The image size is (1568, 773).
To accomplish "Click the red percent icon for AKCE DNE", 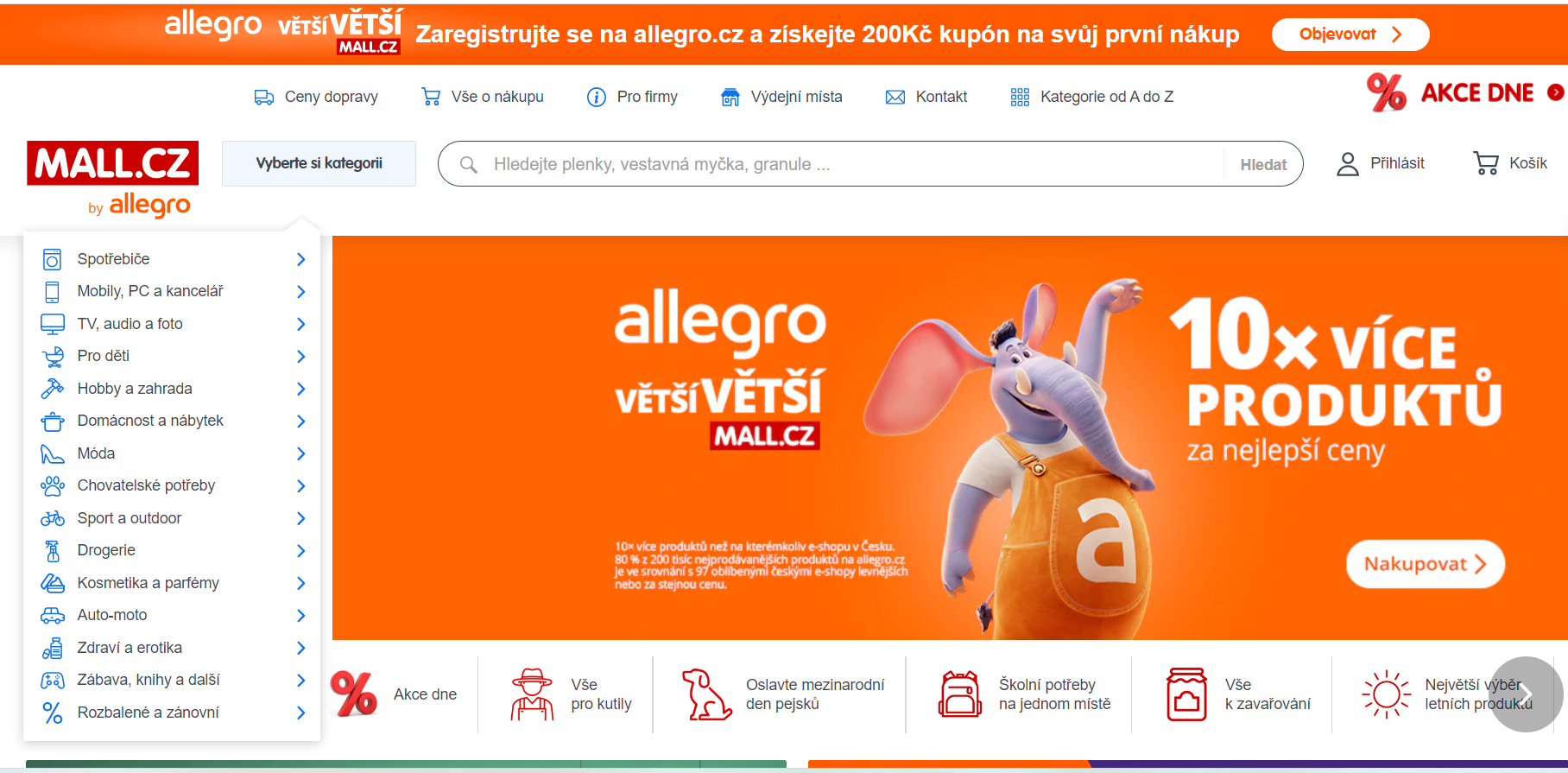I will pyautogui.click(x=1387, y=92).
